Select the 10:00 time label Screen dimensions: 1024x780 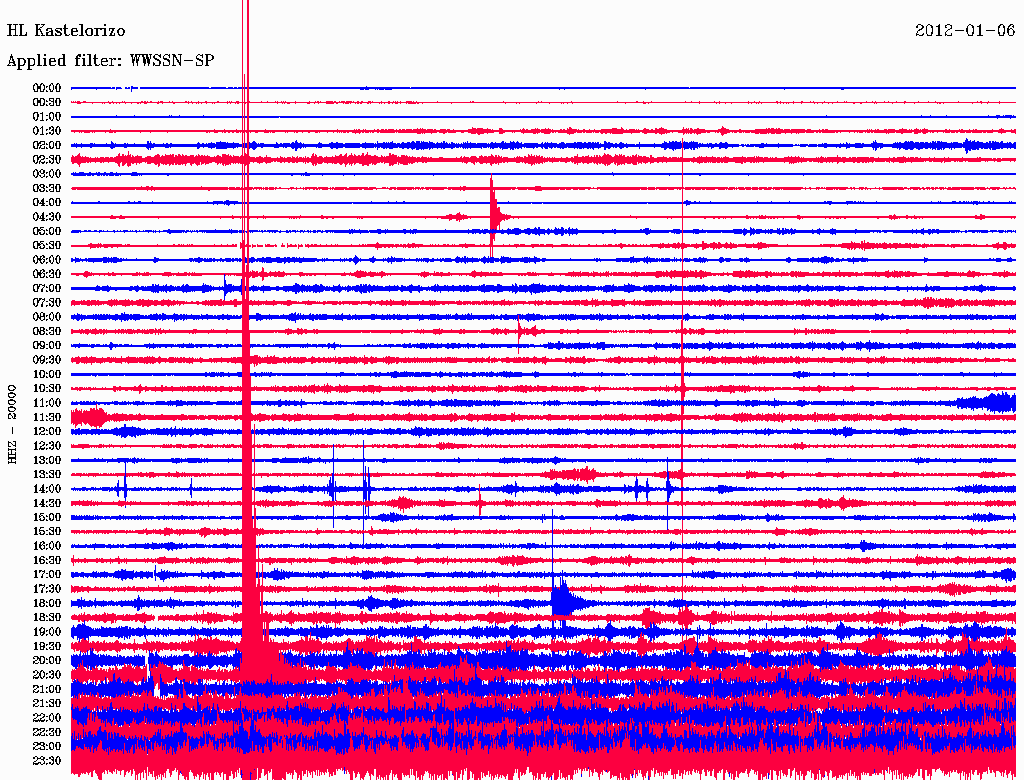point(47,374)
